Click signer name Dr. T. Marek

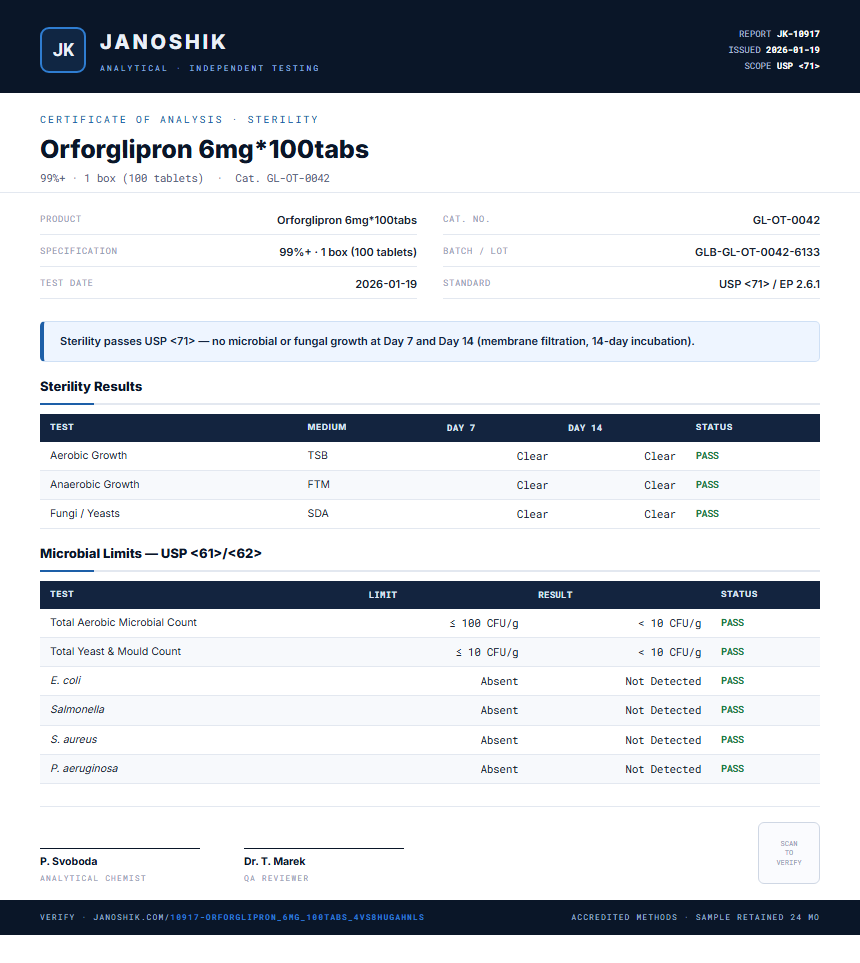click(275, 861)
